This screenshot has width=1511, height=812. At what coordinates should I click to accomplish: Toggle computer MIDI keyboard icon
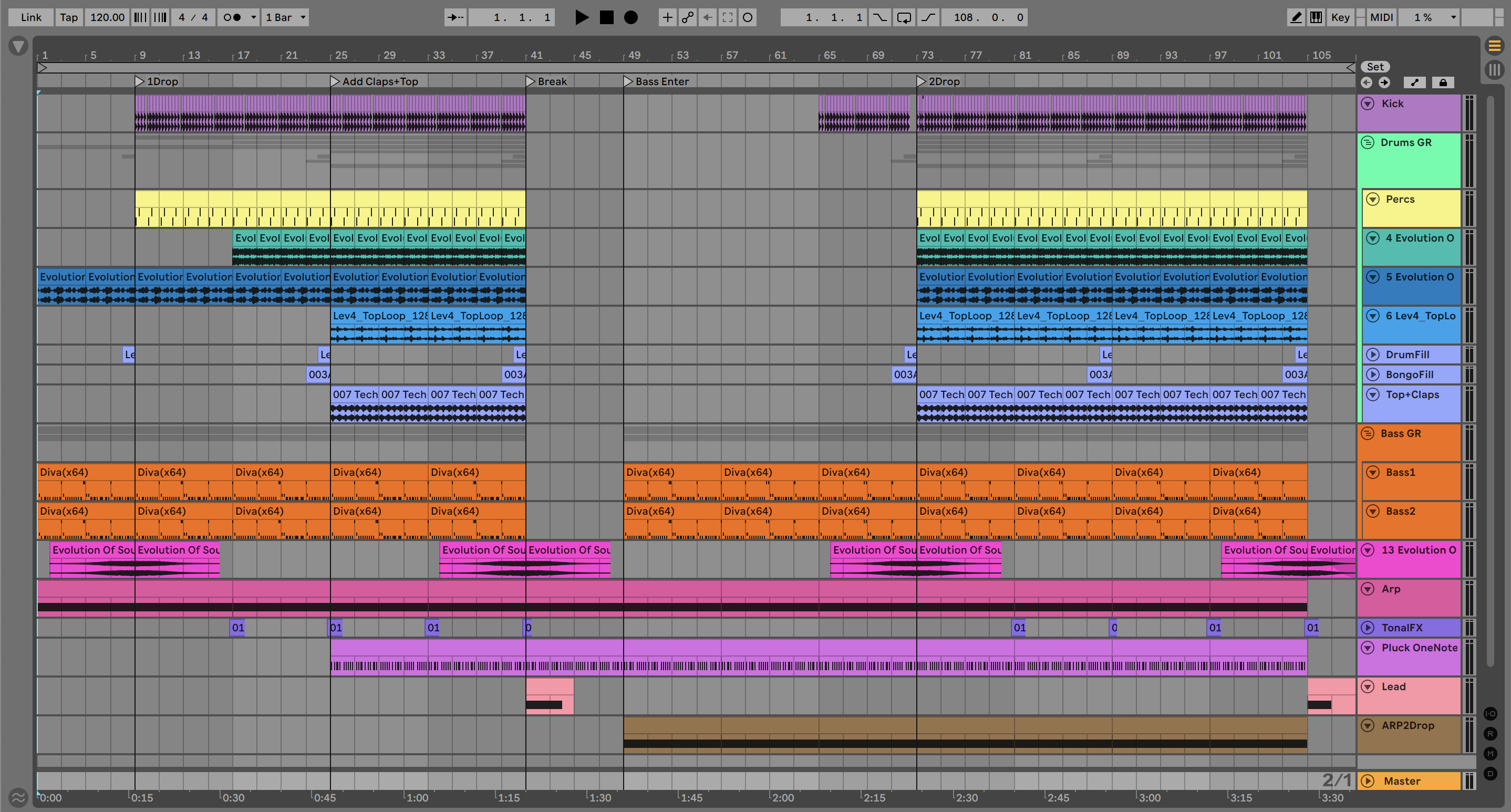point(1316,17)
